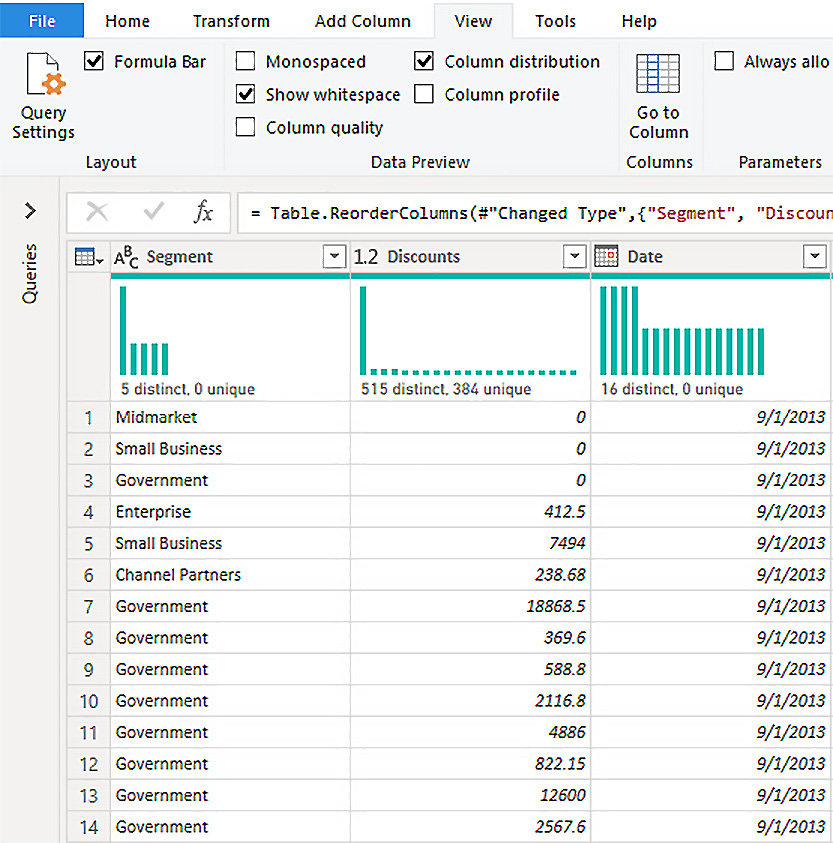Open the Segment column filter dropdown

[335, 257]
